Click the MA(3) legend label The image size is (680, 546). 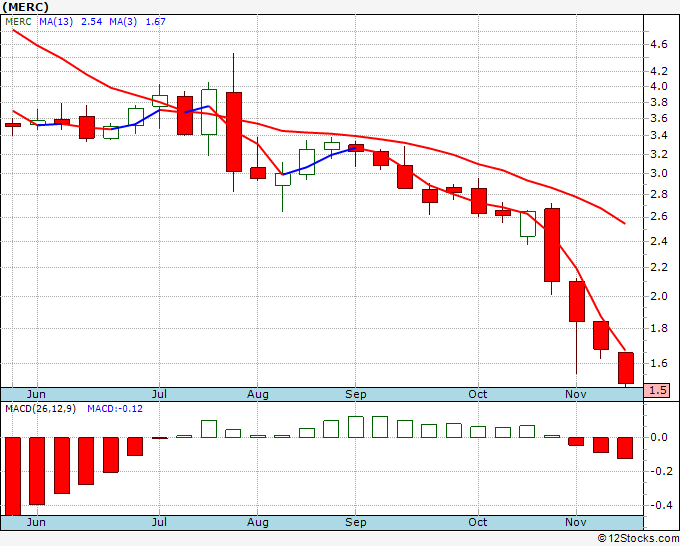tap(123, 22)
